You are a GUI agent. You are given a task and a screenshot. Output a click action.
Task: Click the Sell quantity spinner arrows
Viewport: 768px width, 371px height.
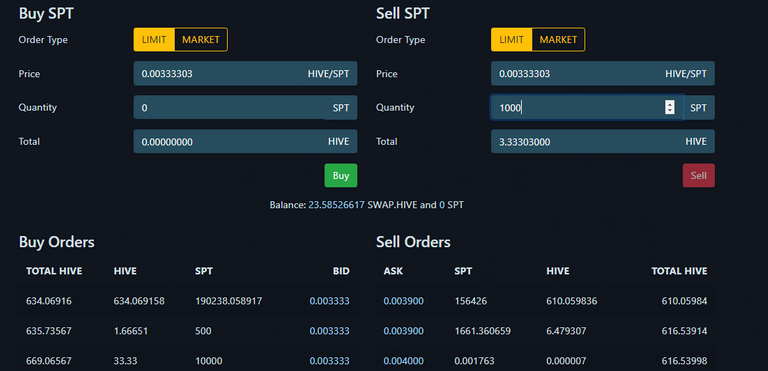670,107
